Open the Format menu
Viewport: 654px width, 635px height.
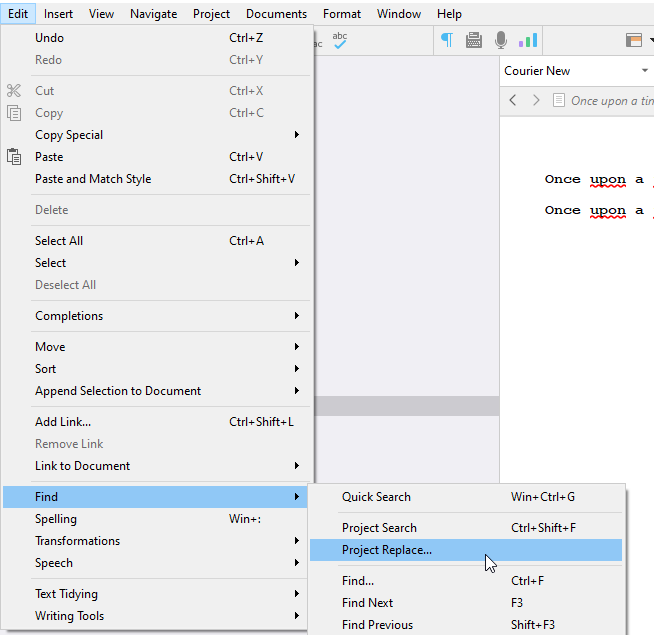coord(342,14)
